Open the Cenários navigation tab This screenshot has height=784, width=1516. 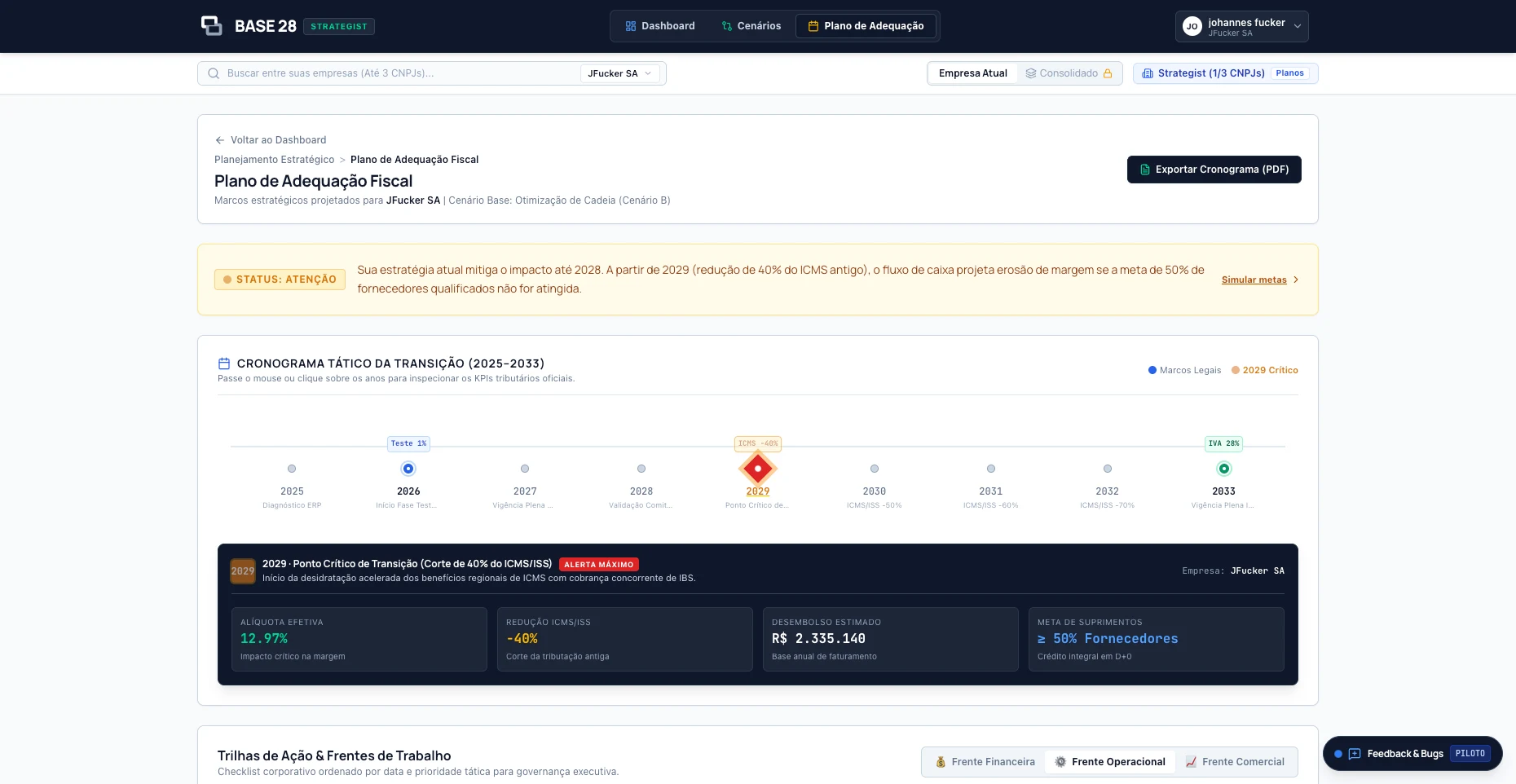[x=751, y=26]
